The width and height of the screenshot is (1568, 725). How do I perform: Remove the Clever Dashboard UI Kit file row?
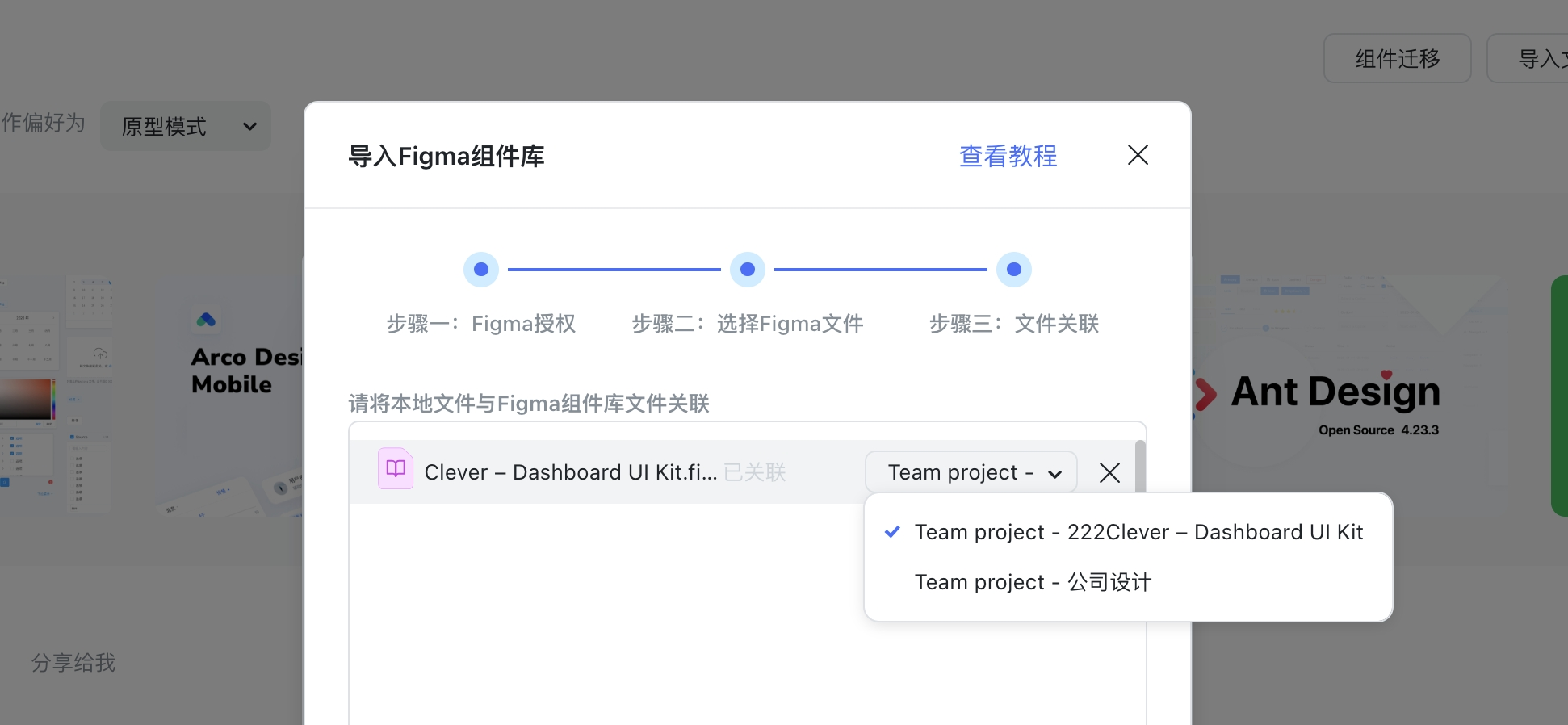pos(1109,473)
